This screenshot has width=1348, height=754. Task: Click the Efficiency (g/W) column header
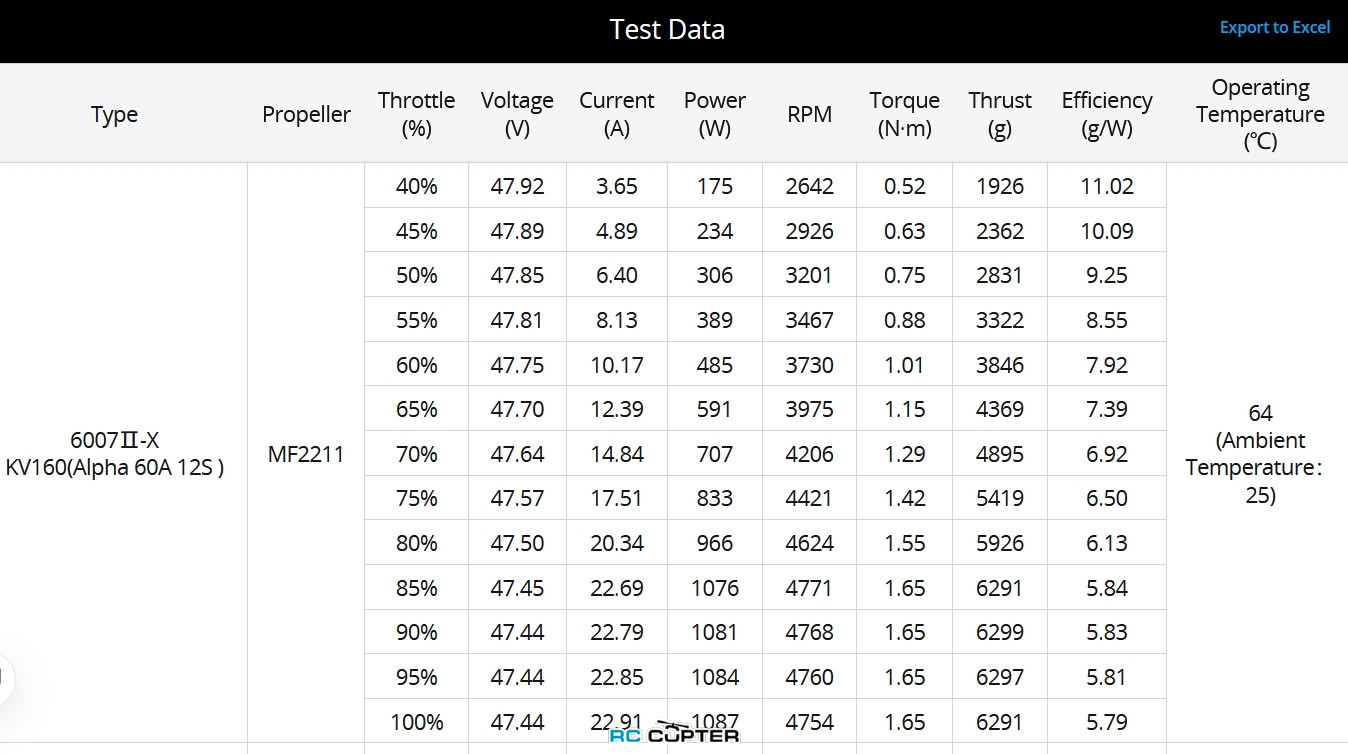(1106, 114)
